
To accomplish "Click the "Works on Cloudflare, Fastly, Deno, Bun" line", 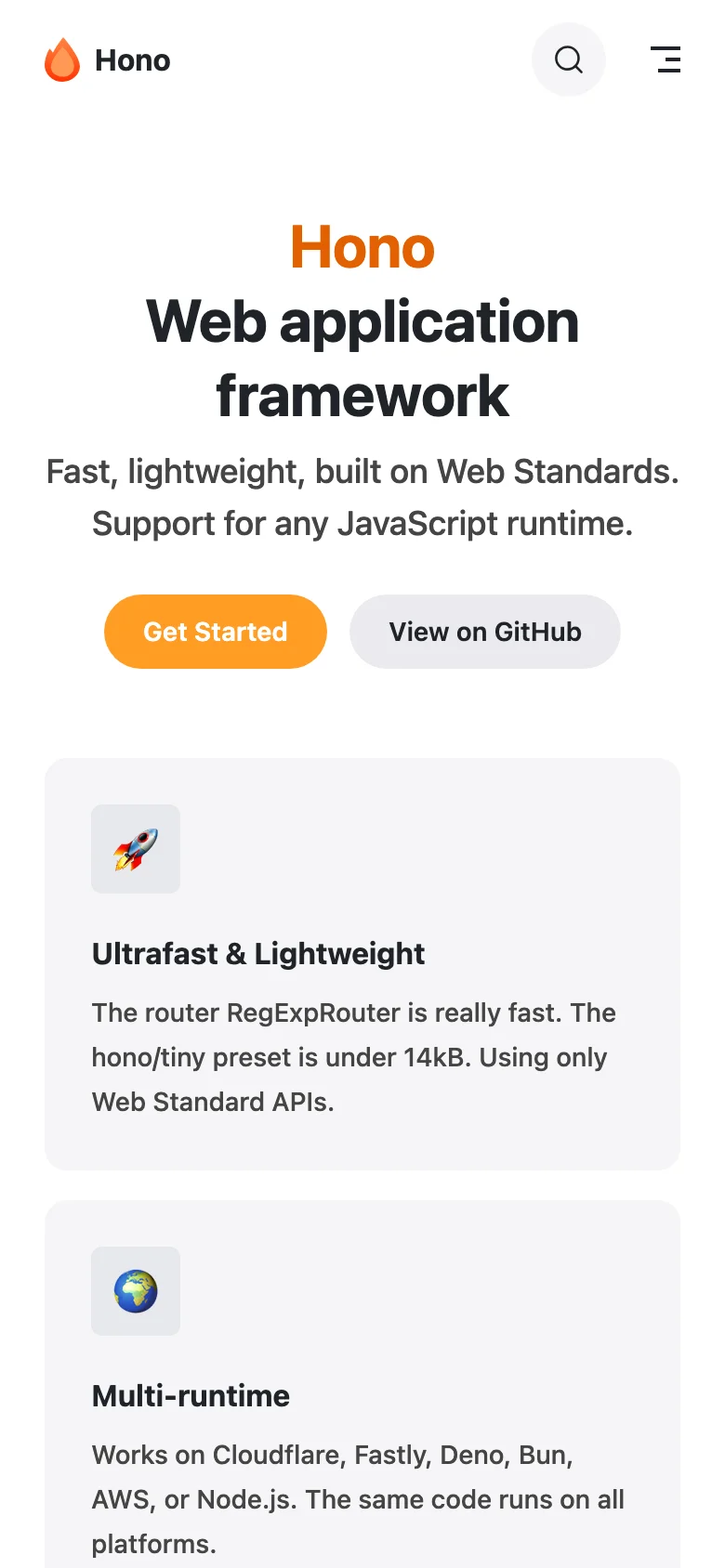I will pyautogui.click(x=332, y=1455).
